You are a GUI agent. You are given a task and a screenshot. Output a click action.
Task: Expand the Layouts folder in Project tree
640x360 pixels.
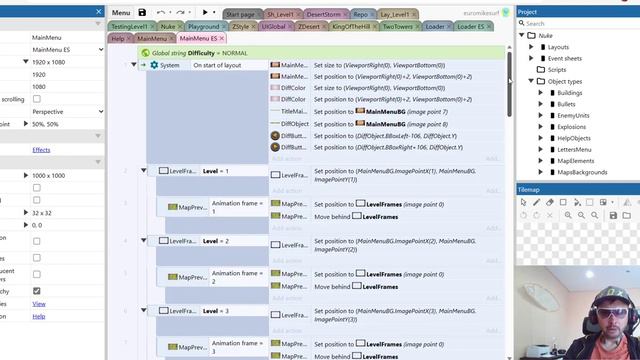531,47
